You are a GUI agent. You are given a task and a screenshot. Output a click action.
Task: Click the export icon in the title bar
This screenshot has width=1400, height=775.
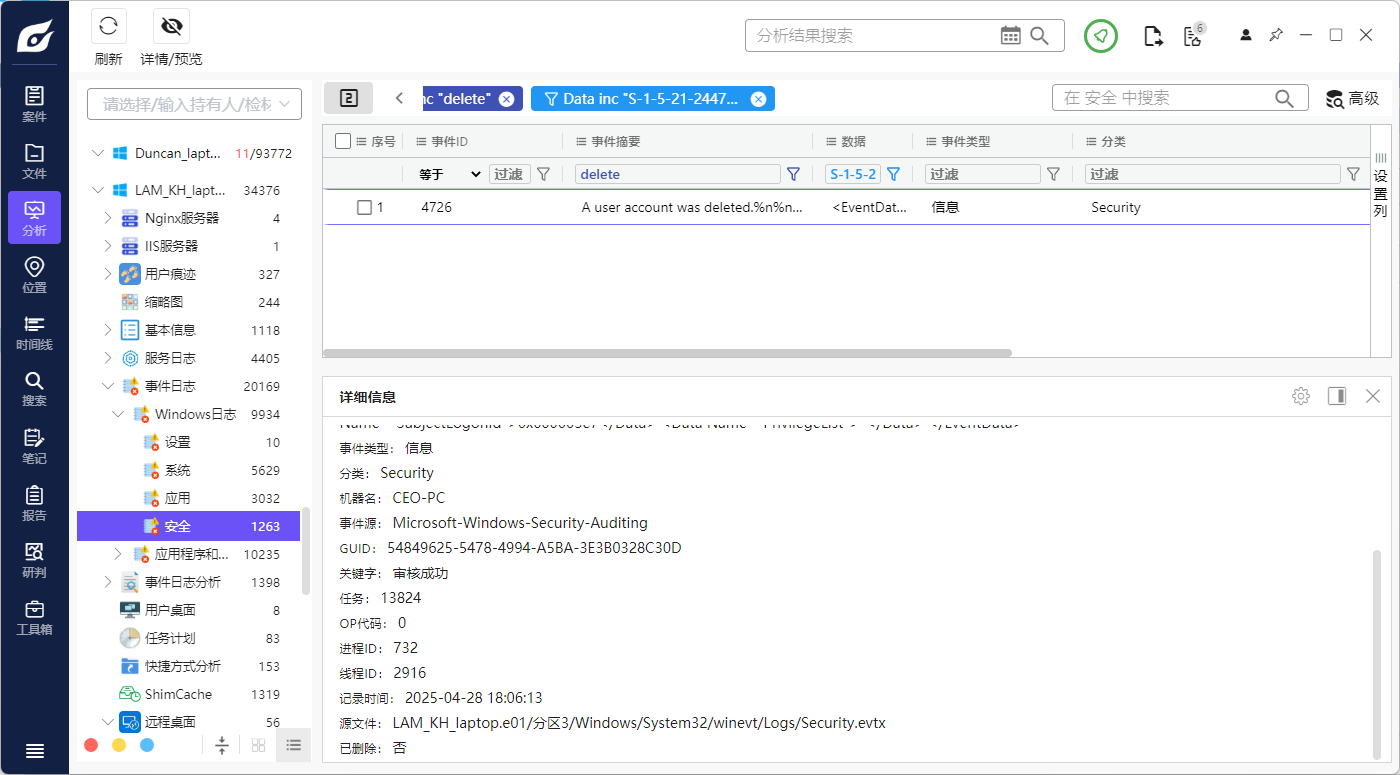1152,34
